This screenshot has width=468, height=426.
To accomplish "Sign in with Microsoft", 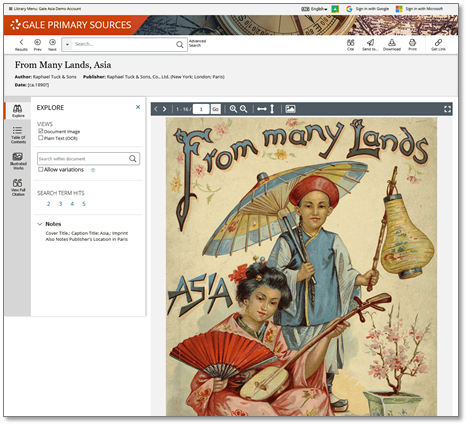I will tap(419, 9).
